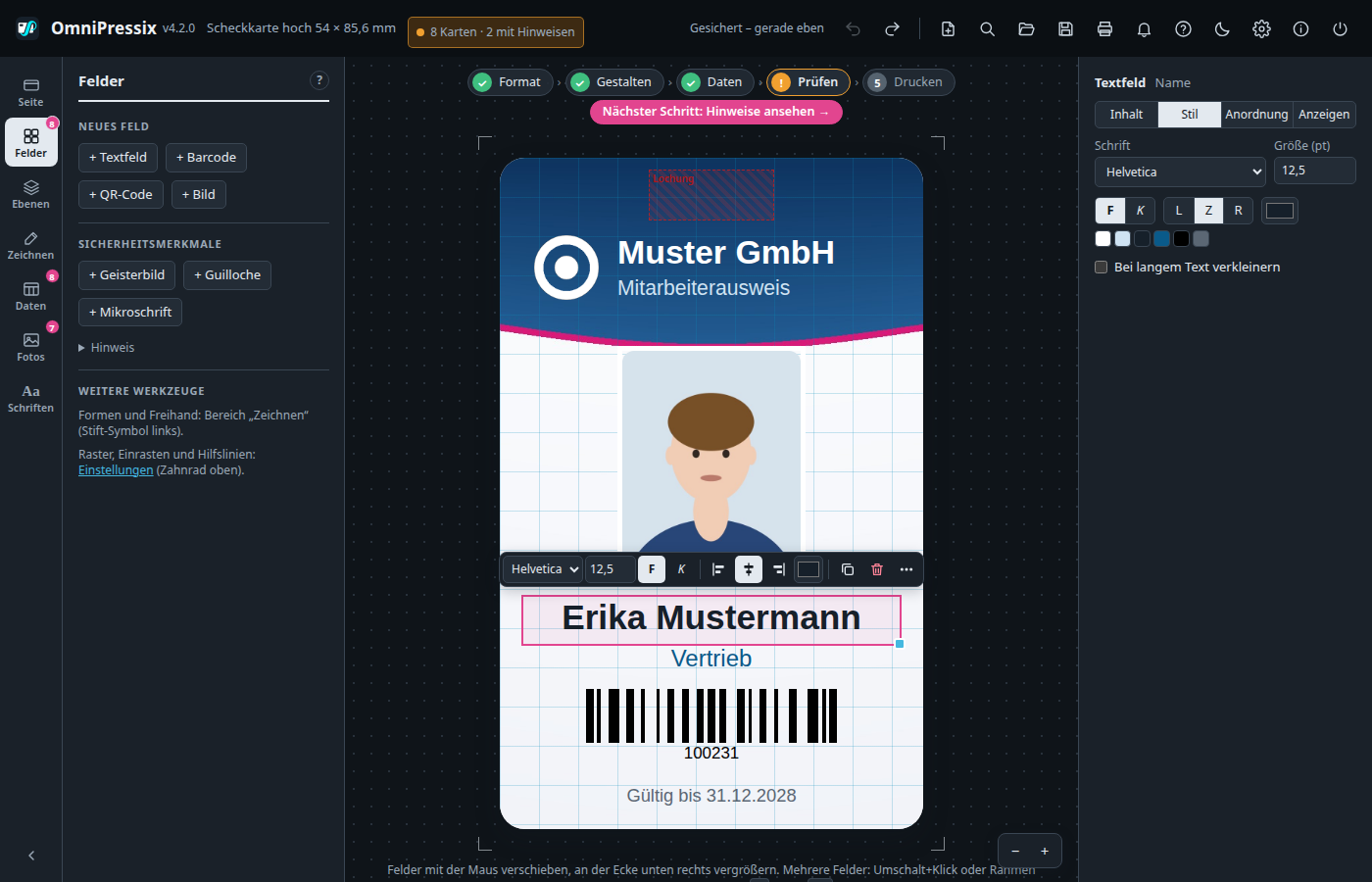The height and width of the screenshot is (882, 1372).
Task: Open the Zeichnen drawing tools
Action: [x=31, y=245]
